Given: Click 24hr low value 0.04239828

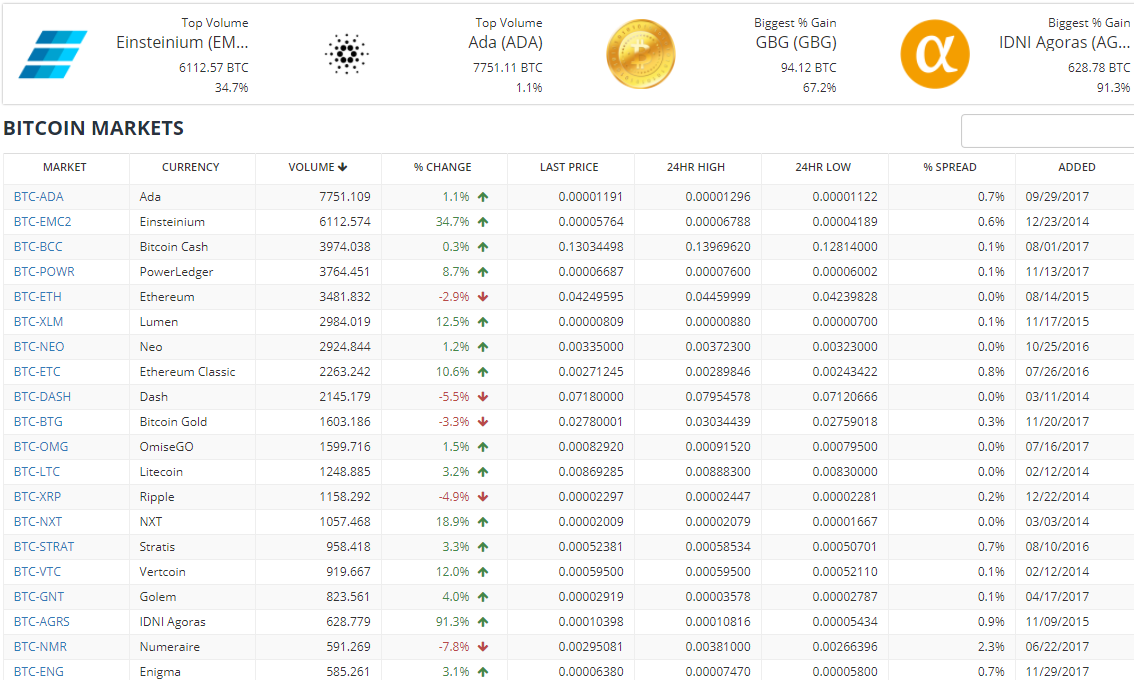Looking at the screenshot, I should pos(845,297).
